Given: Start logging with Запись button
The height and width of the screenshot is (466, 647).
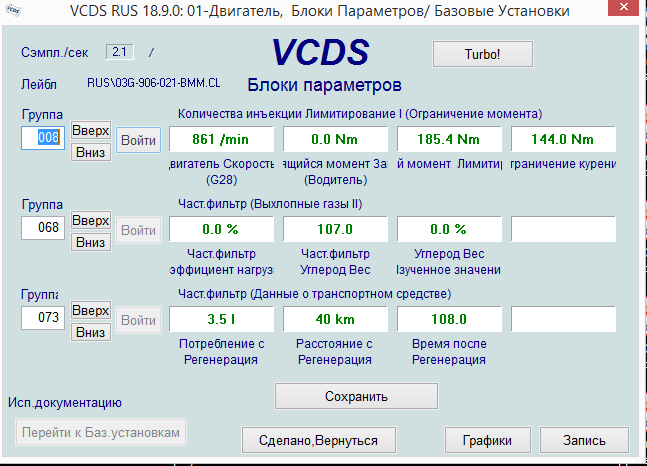Looking at the screenshot, I should (x=584, y=440).
